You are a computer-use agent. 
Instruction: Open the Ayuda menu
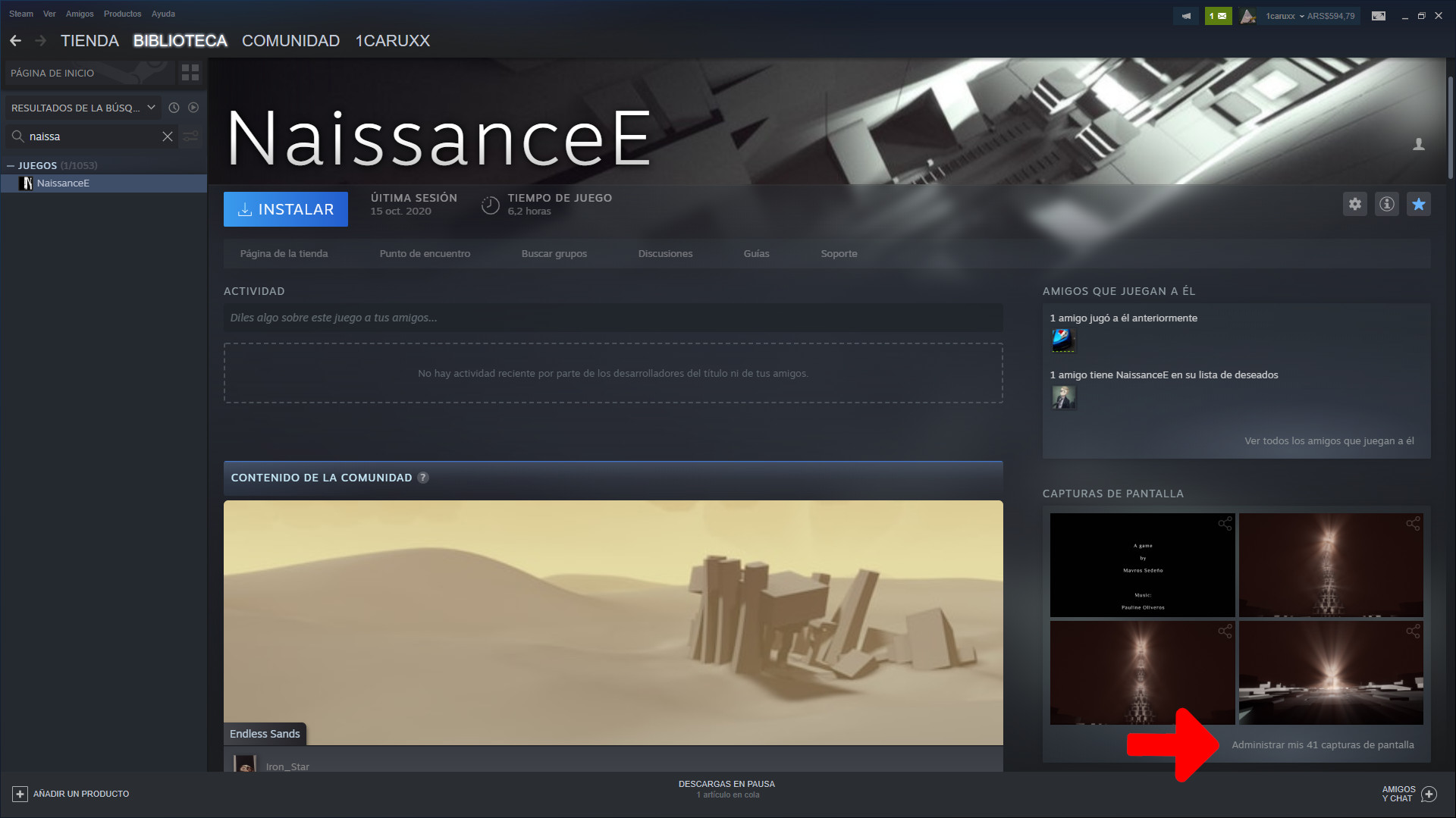point(163,14)
